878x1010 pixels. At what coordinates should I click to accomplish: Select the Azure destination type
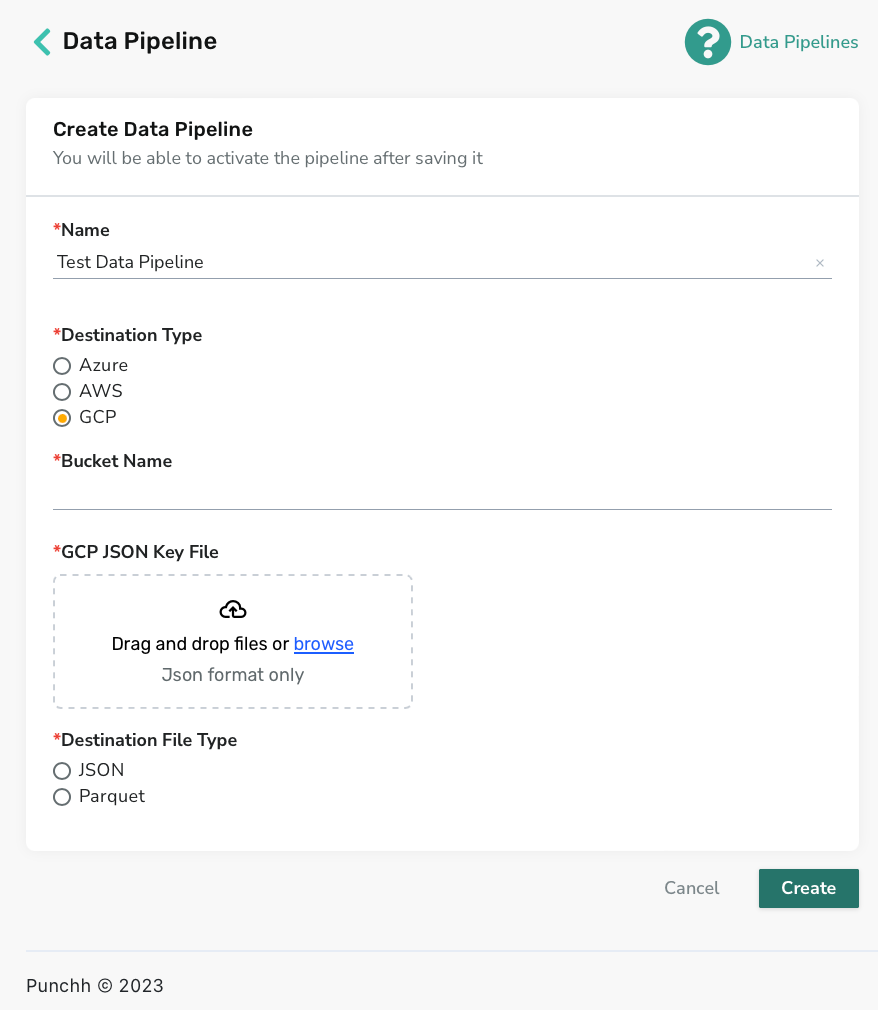[x=62, y=366]
